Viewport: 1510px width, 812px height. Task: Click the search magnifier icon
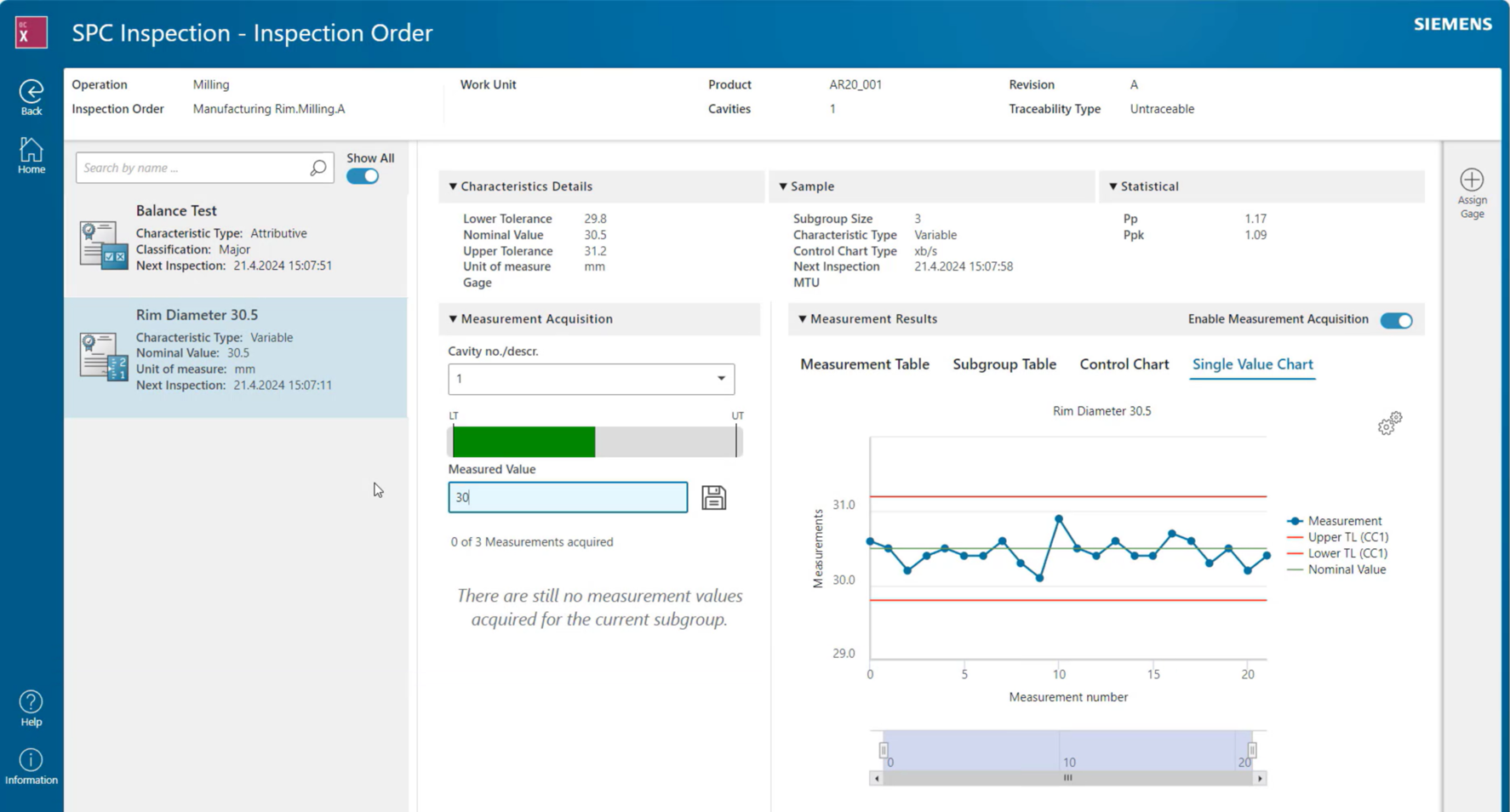click(x=317, y=168)
